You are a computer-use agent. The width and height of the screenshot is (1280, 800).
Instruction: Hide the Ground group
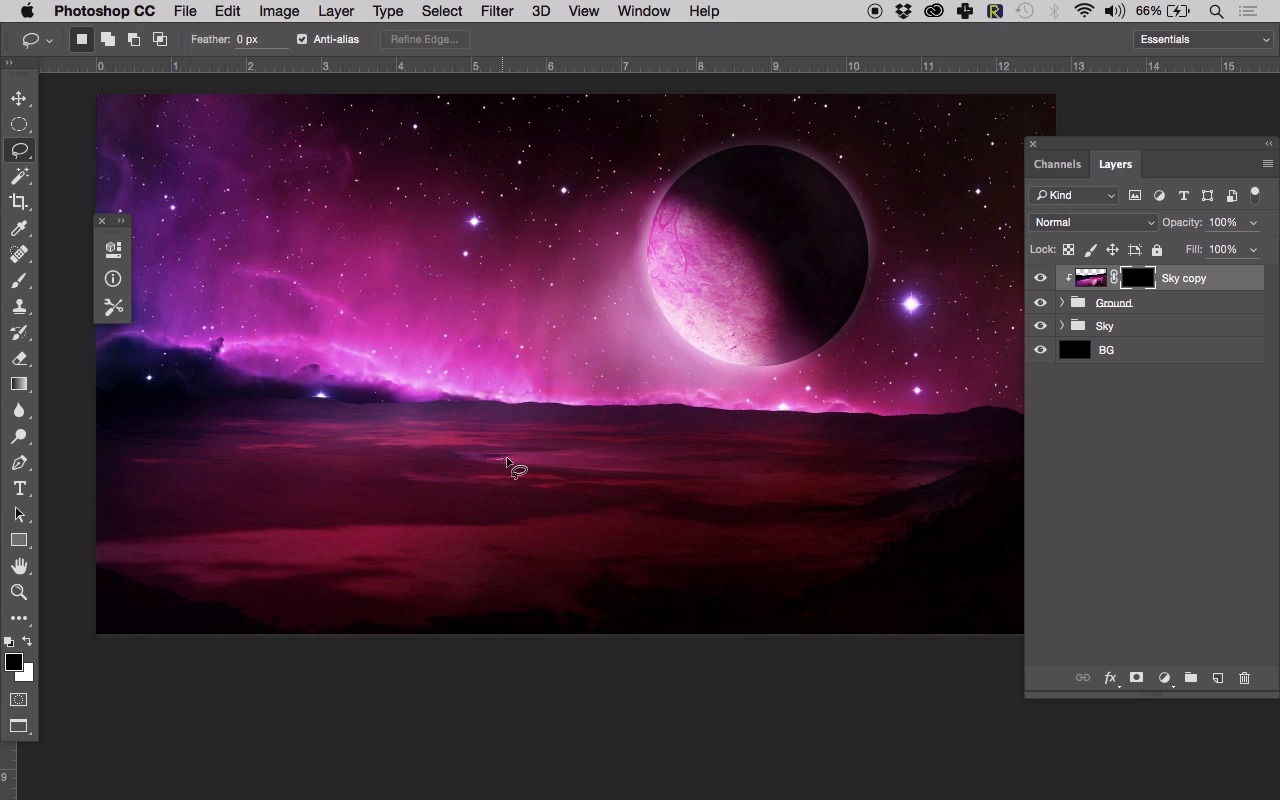click(1040, 302)
